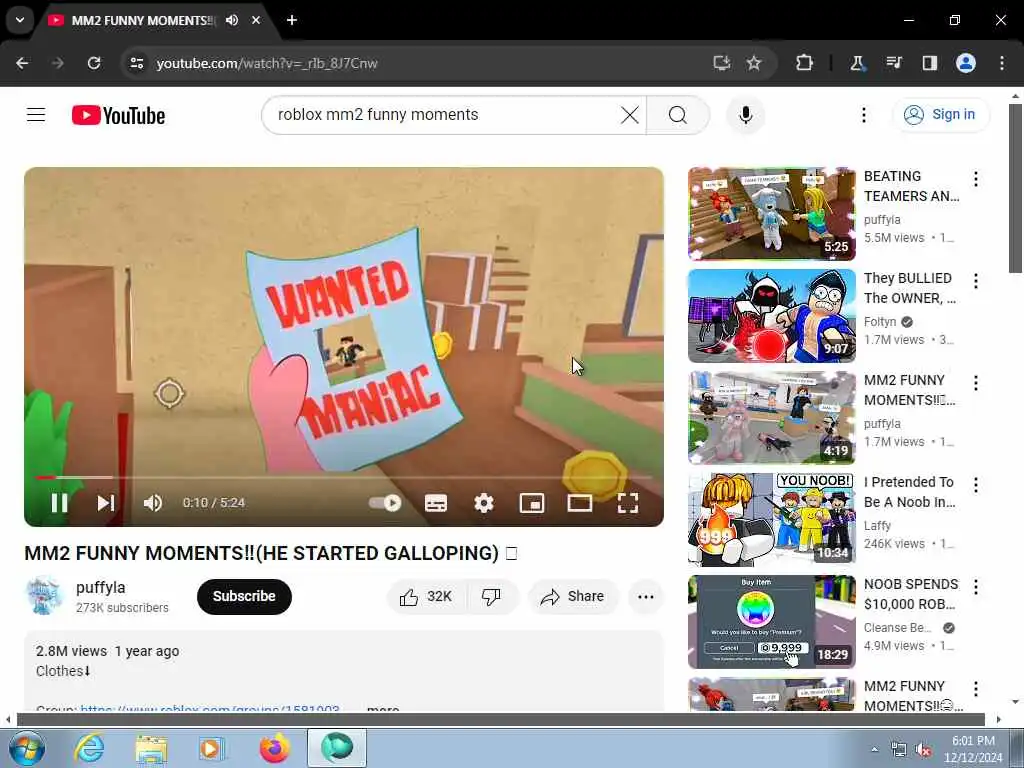This screenshot has width=1024, height=768.
Task: Toggle the autoplay switch in player
Action: click(x=385, y=503)
